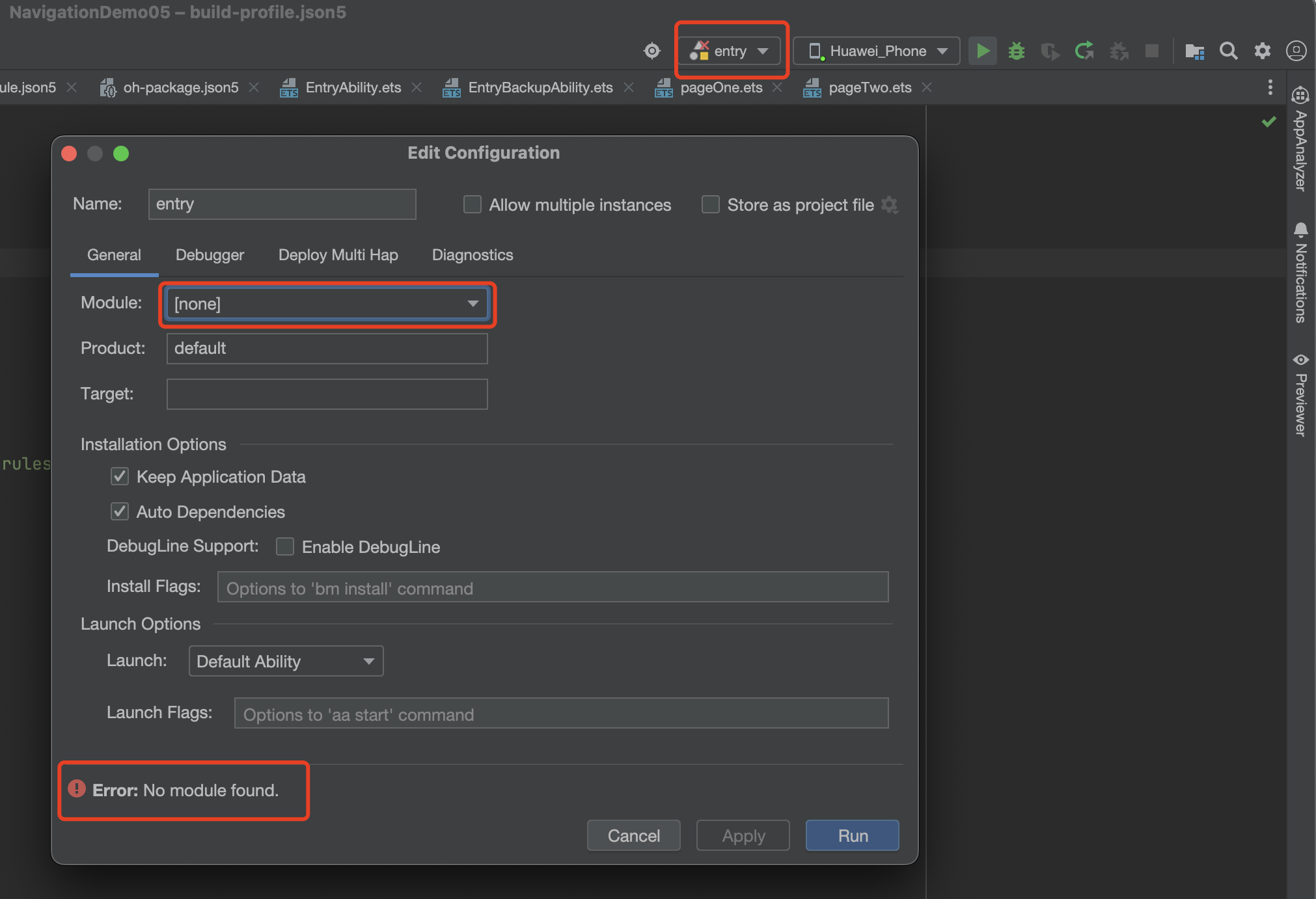The width and height of the screenshot is (1316, 899).
Task: Click the Search magnifier icon in toolbar
Action: tap(1228, 51)
